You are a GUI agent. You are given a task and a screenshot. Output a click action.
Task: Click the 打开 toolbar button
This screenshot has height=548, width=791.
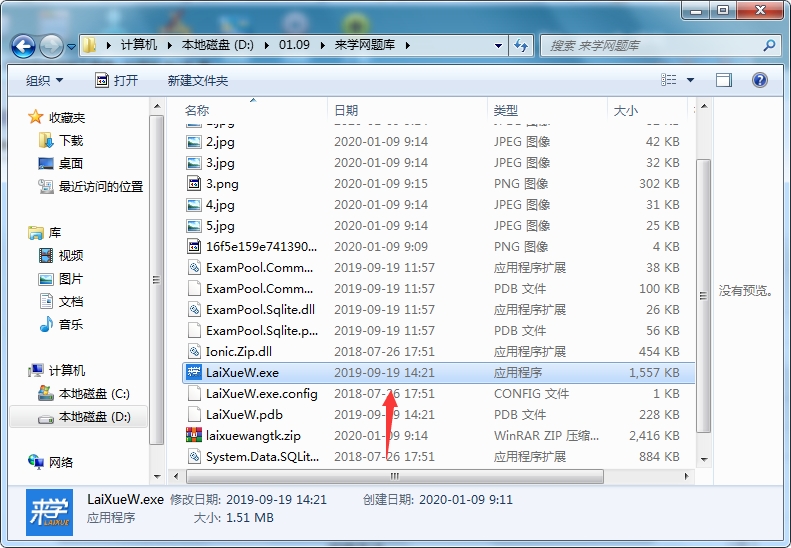pyautogui.click(x=117, y=80)
